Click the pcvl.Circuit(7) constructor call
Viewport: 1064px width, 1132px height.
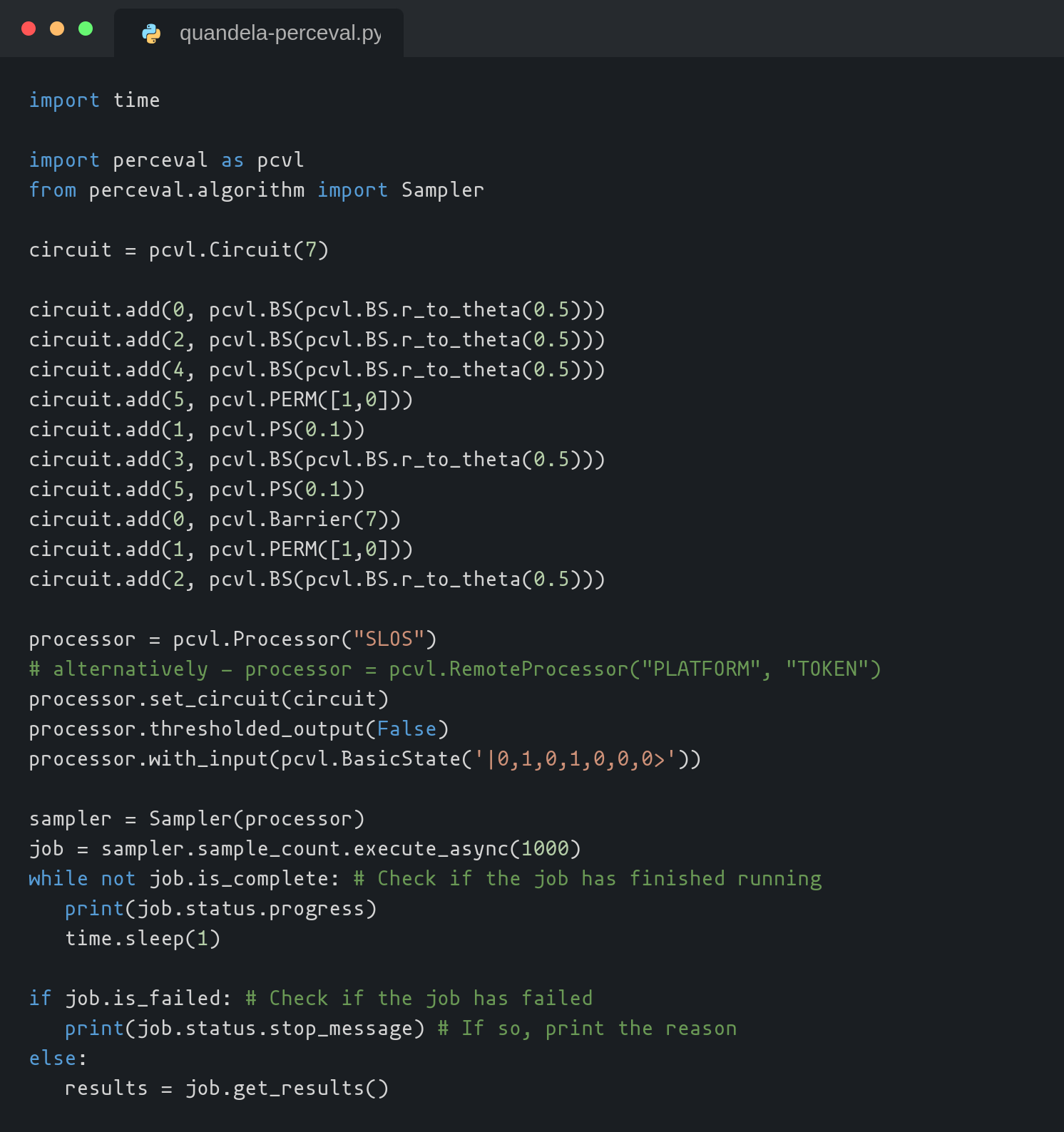[x=238, y=249]
